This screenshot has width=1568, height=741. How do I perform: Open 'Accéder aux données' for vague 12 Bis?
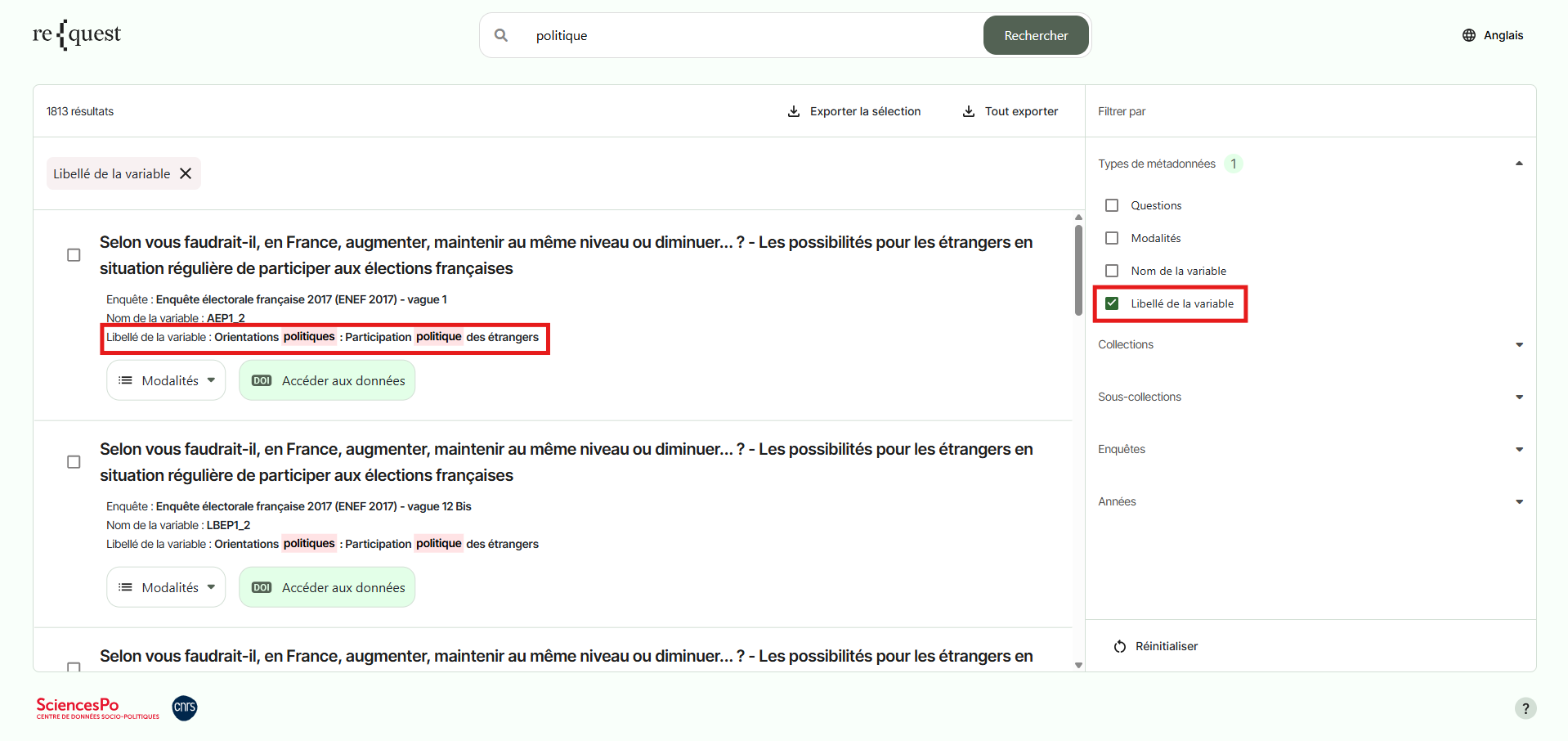(x=327, y=587)
